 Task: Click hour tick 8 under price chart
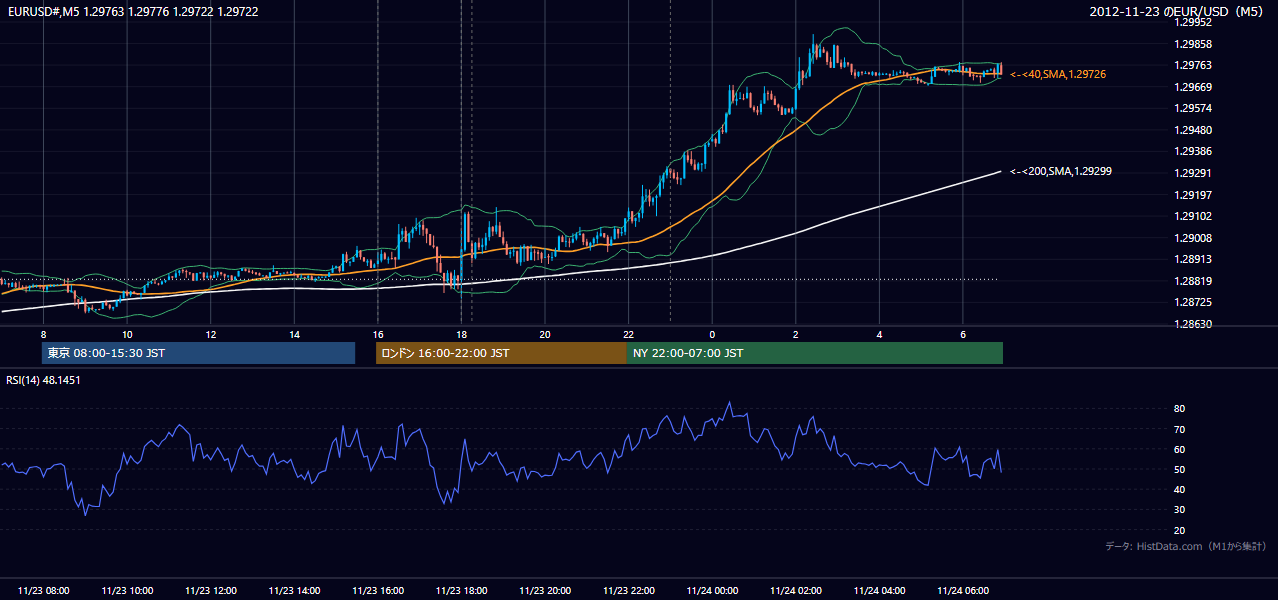43,334
